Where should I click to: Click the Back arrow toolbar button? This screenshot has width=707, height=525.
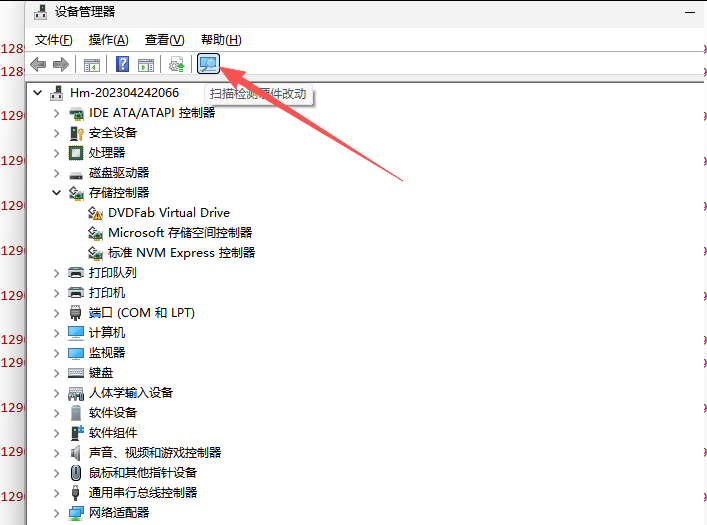pos(38,64)
